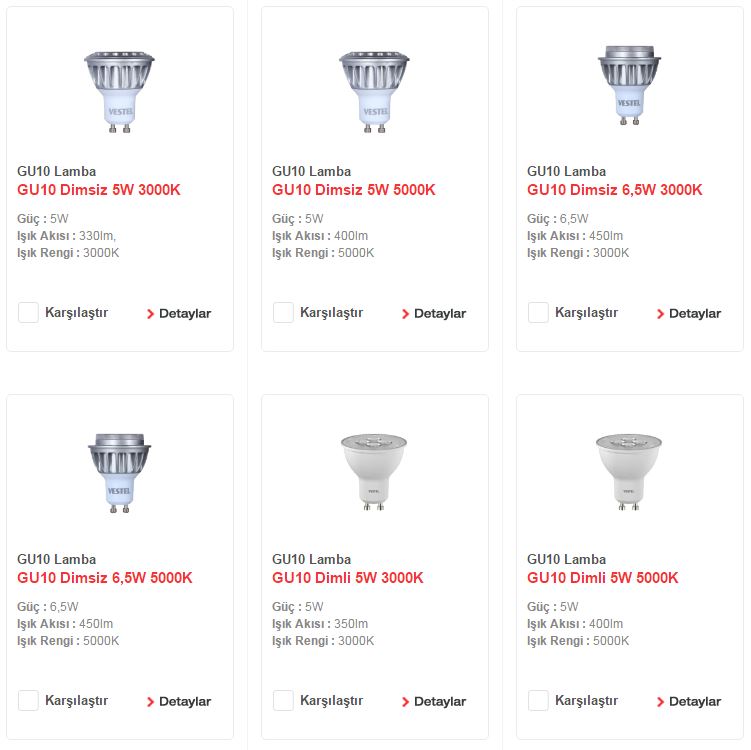
Task: Tick Karşılaştır checkbox for Dimsiz 5W 3000K
Action: (x=28, y=313)
